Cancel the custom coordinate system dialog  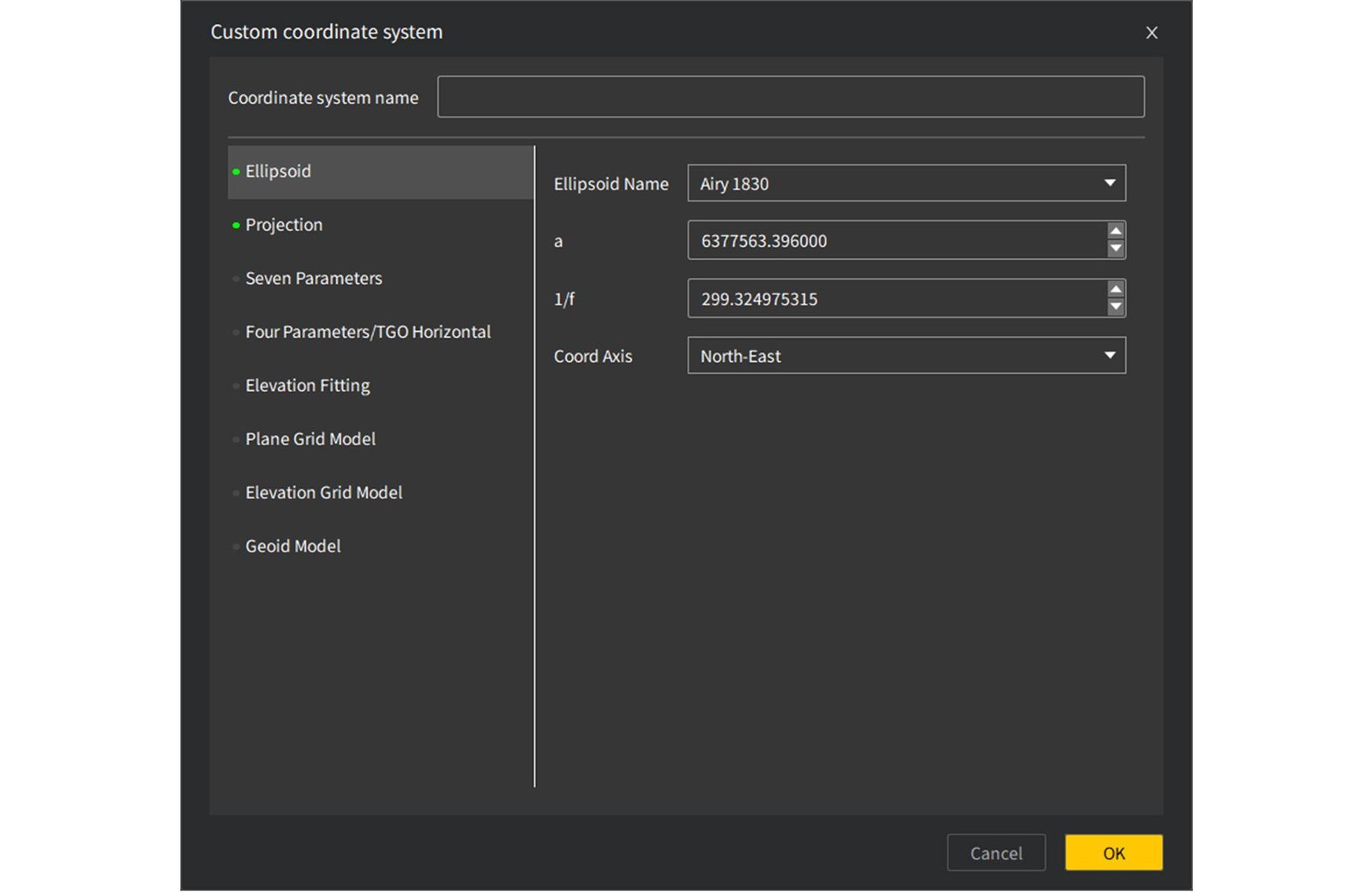996,853
